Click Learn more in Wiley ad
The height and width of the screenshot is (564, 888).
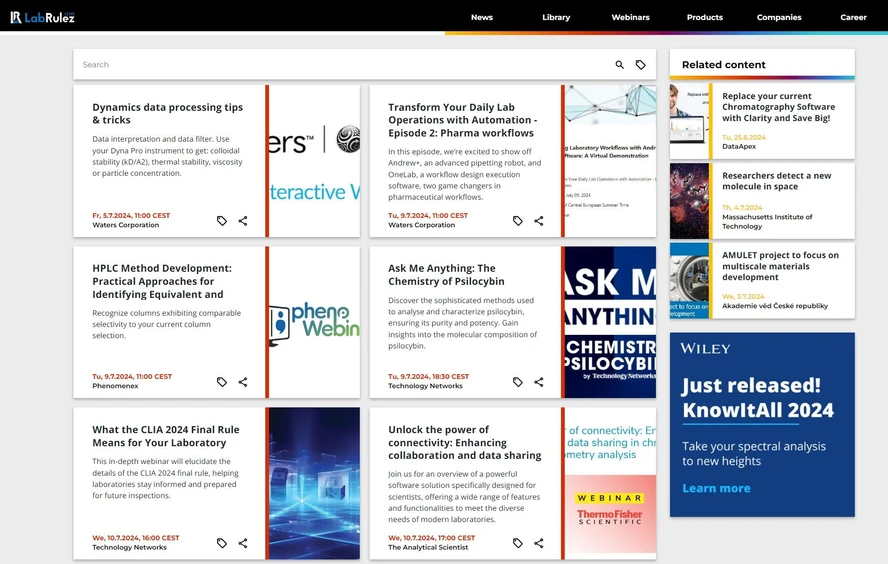click(716, 488)
